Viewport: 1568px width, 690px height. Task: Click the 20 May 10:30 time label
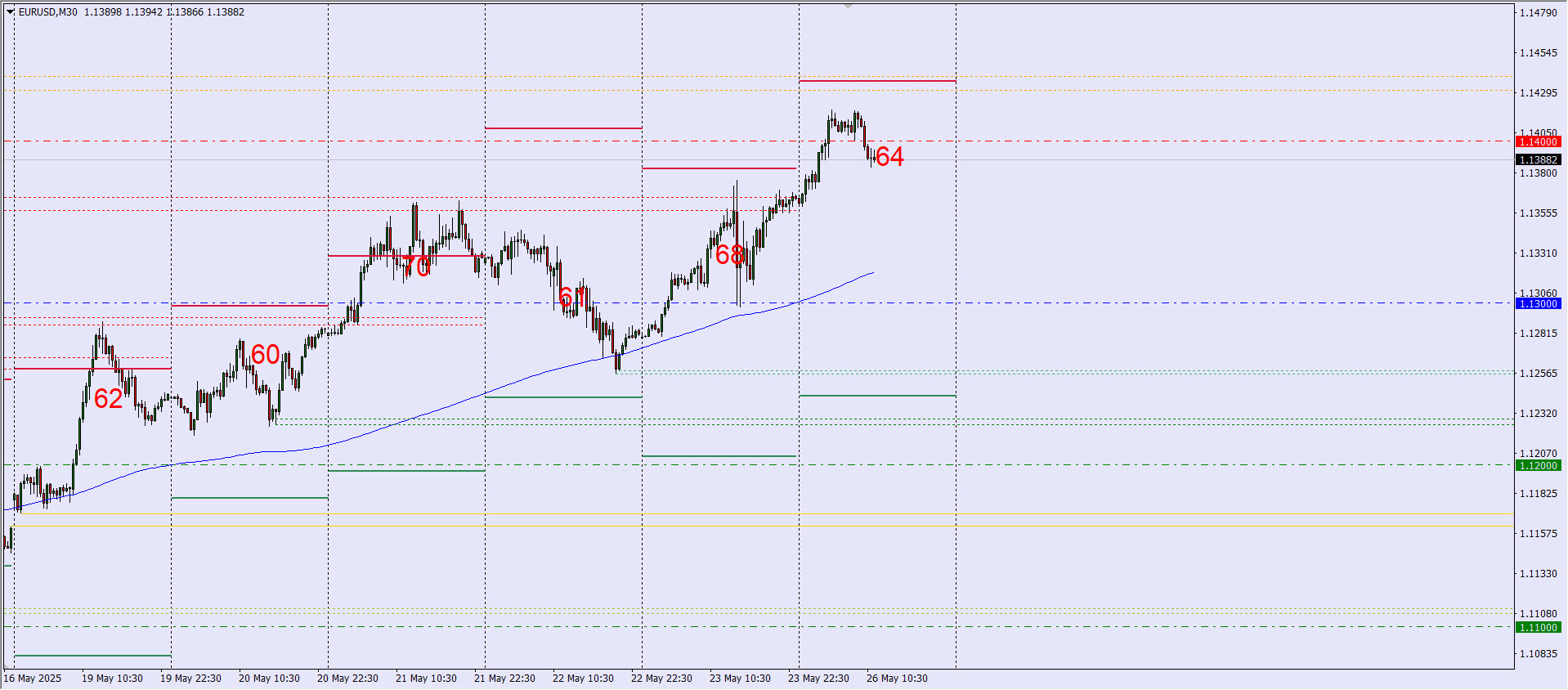tap(269, 679)
